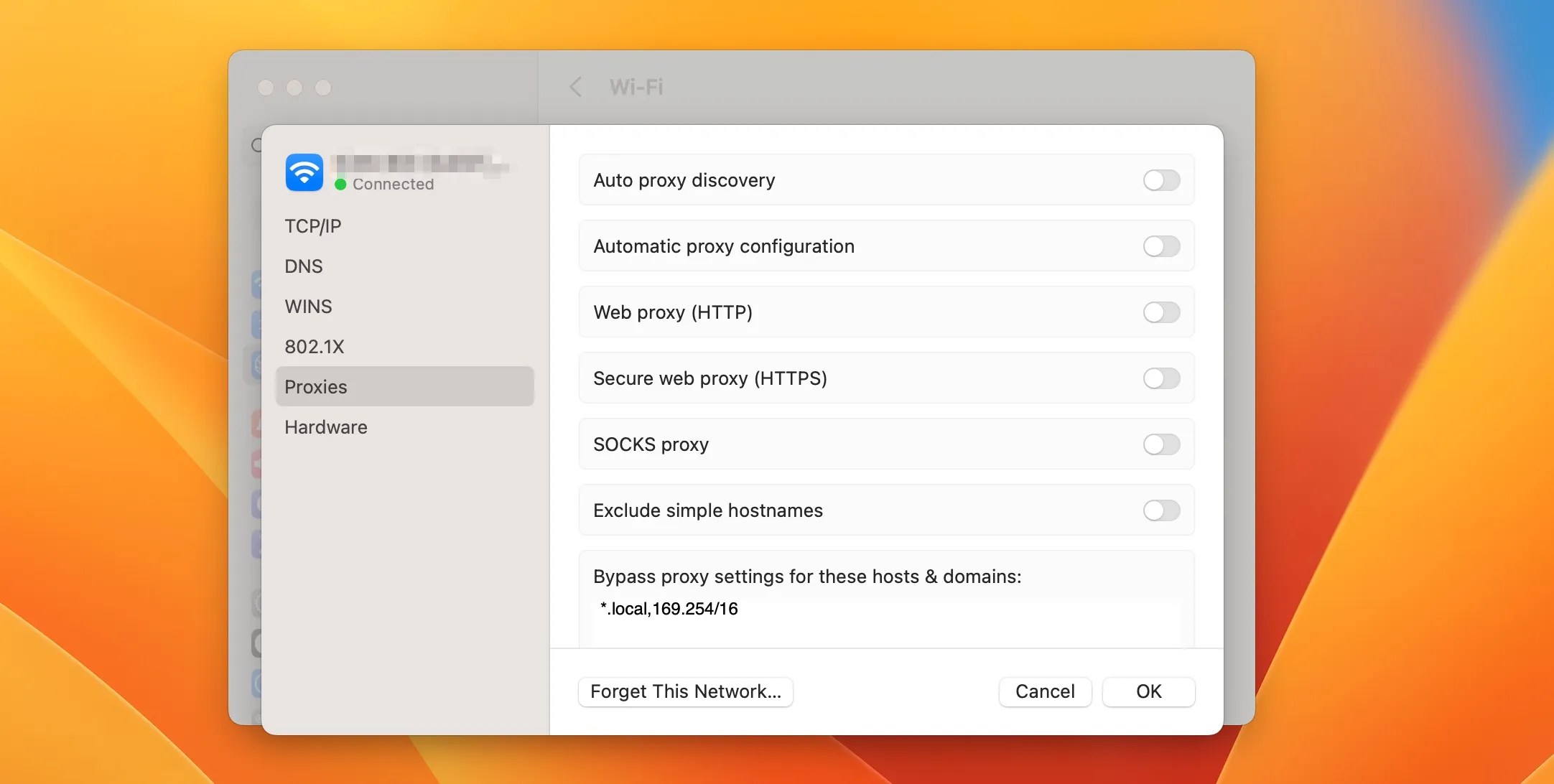Click the blue Wi-Fi network icon
Viewport: 1554px width, 784px height.
(x=304, y=173)
